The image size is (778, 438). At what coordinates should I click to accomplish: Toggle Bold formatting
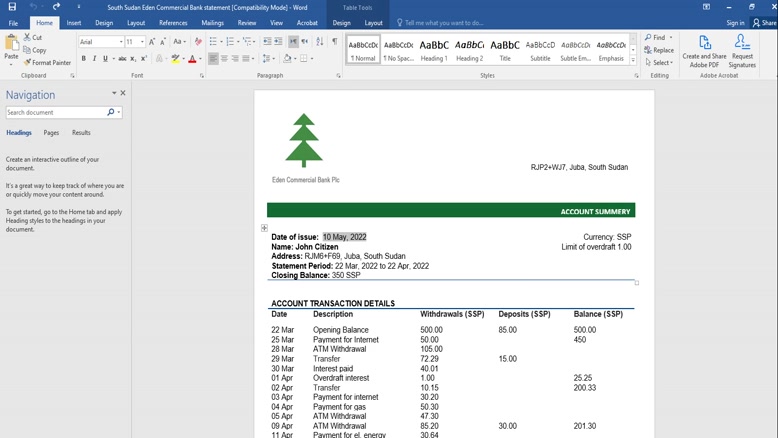[x=84, y=59]
